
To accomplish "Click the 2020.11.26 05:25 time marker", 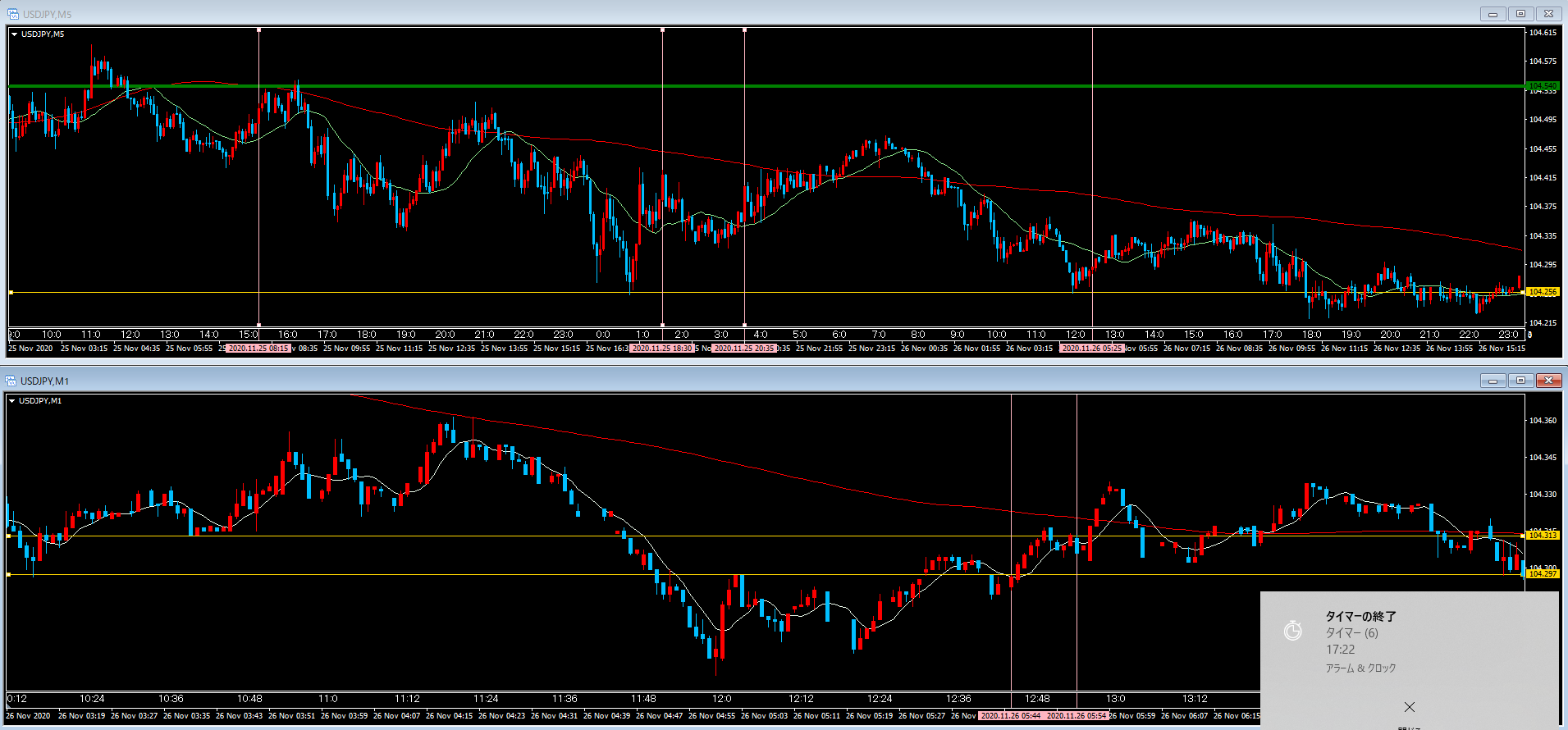I will coord(1091,349).
